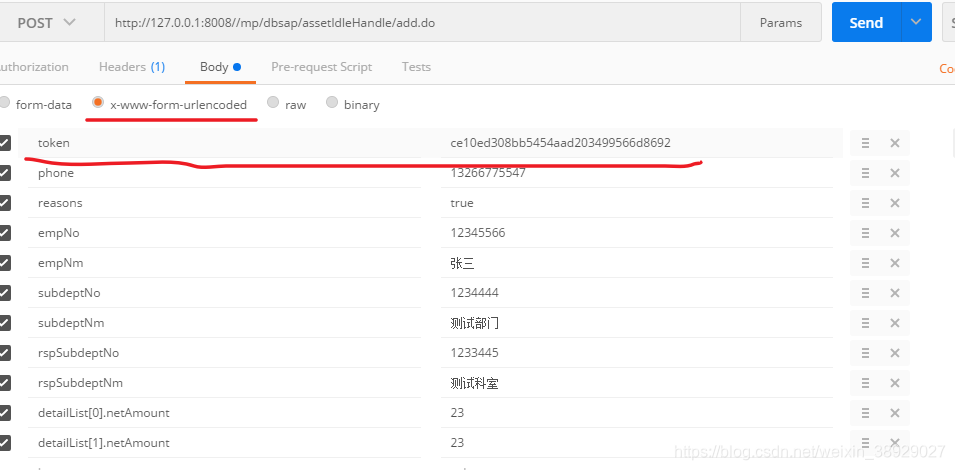Delete the empNo row
The height and width of the screenshot is (470, 955).
pos(895,233)
